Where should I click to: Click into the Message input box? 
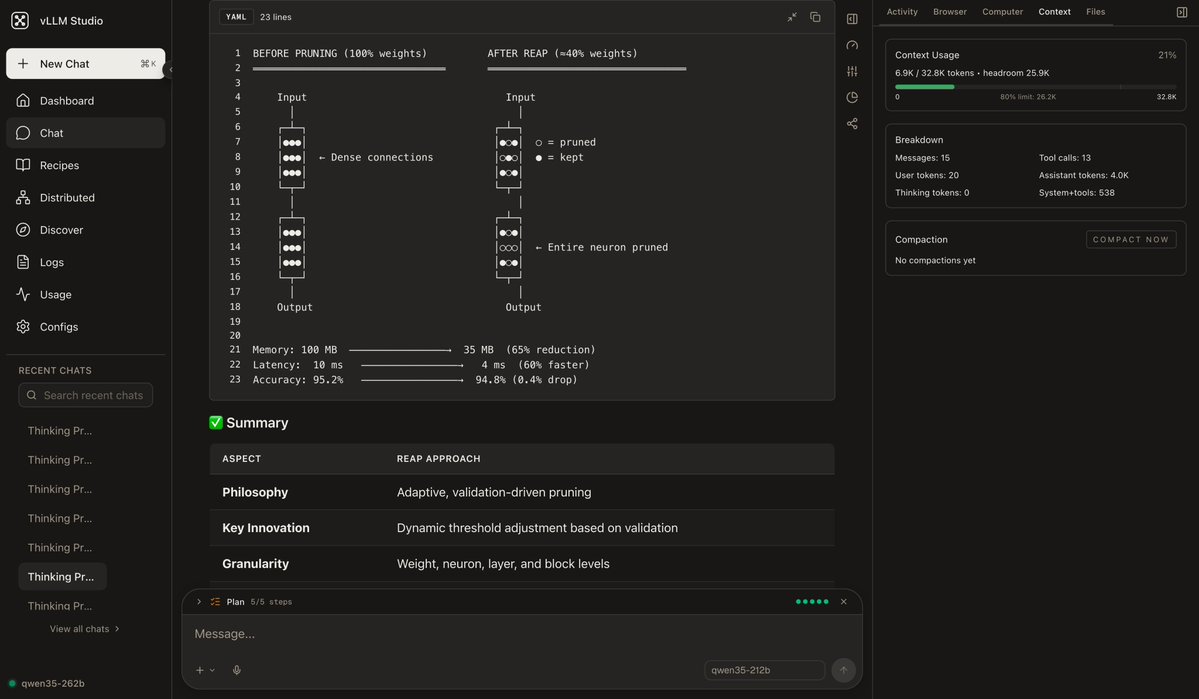pos(522,634)
